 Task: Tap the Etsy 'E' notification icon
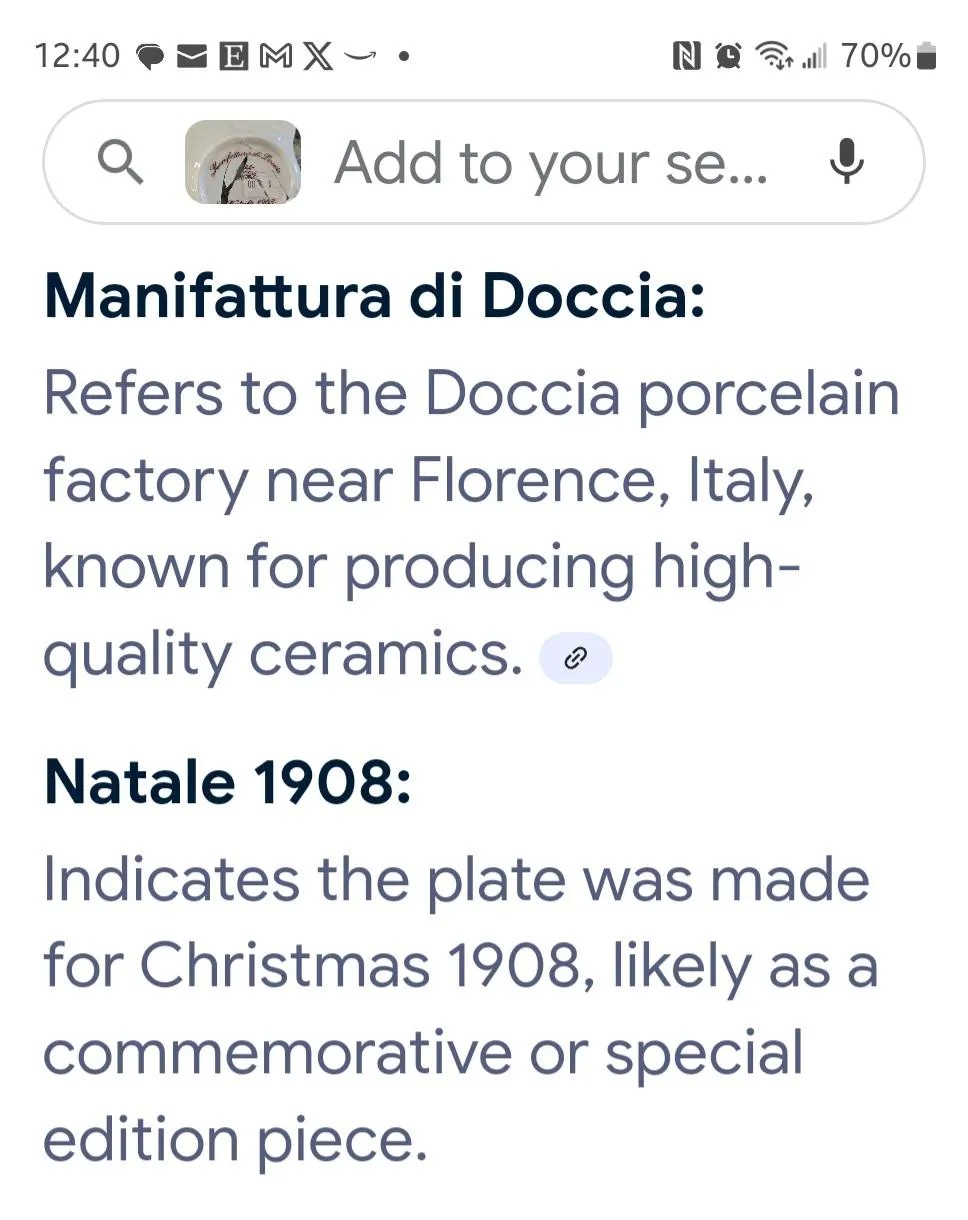pyautogui.click(x=233, y=56)
